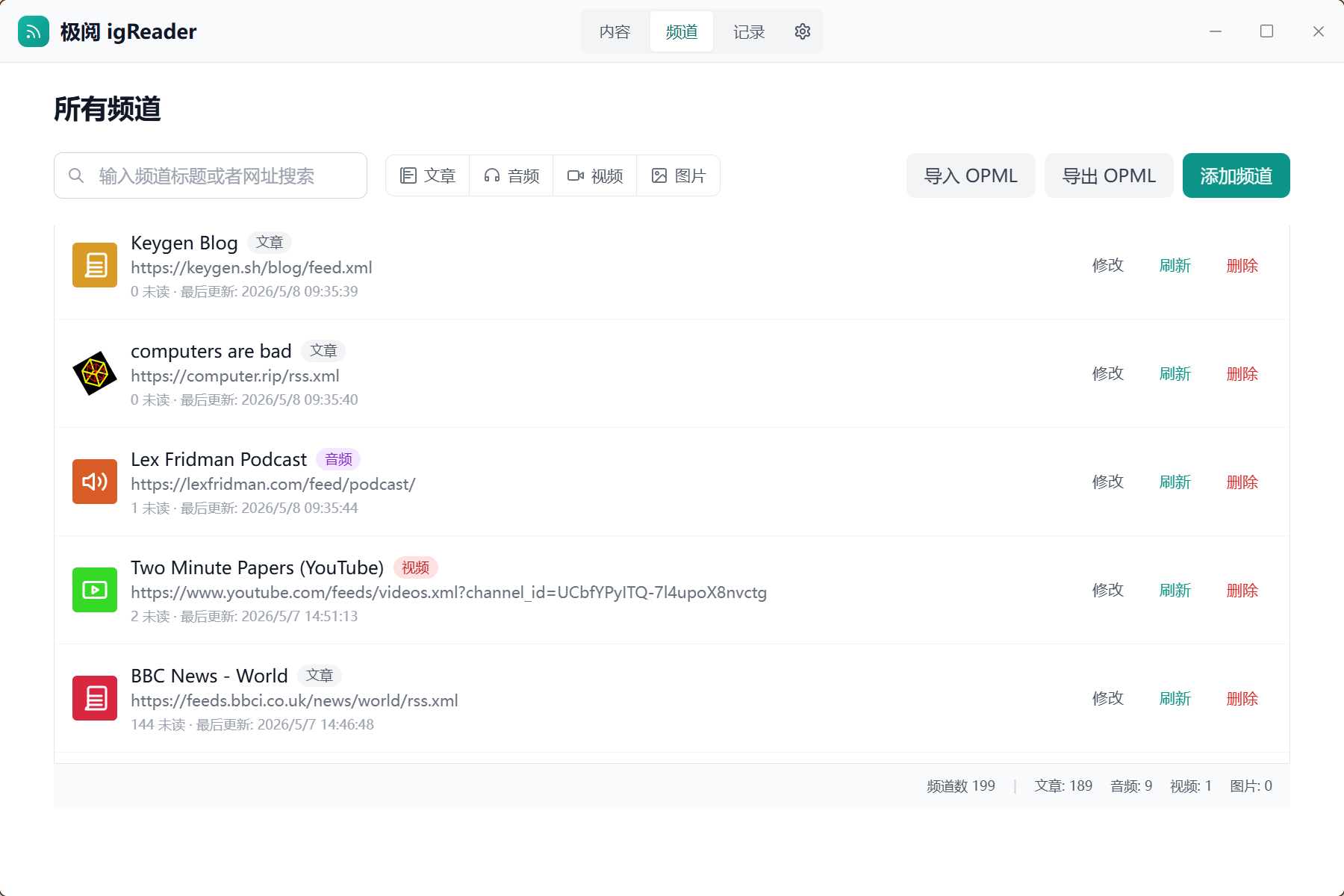Click the 图片: 0 count in footer
1344x896 pixels.
1251,786
